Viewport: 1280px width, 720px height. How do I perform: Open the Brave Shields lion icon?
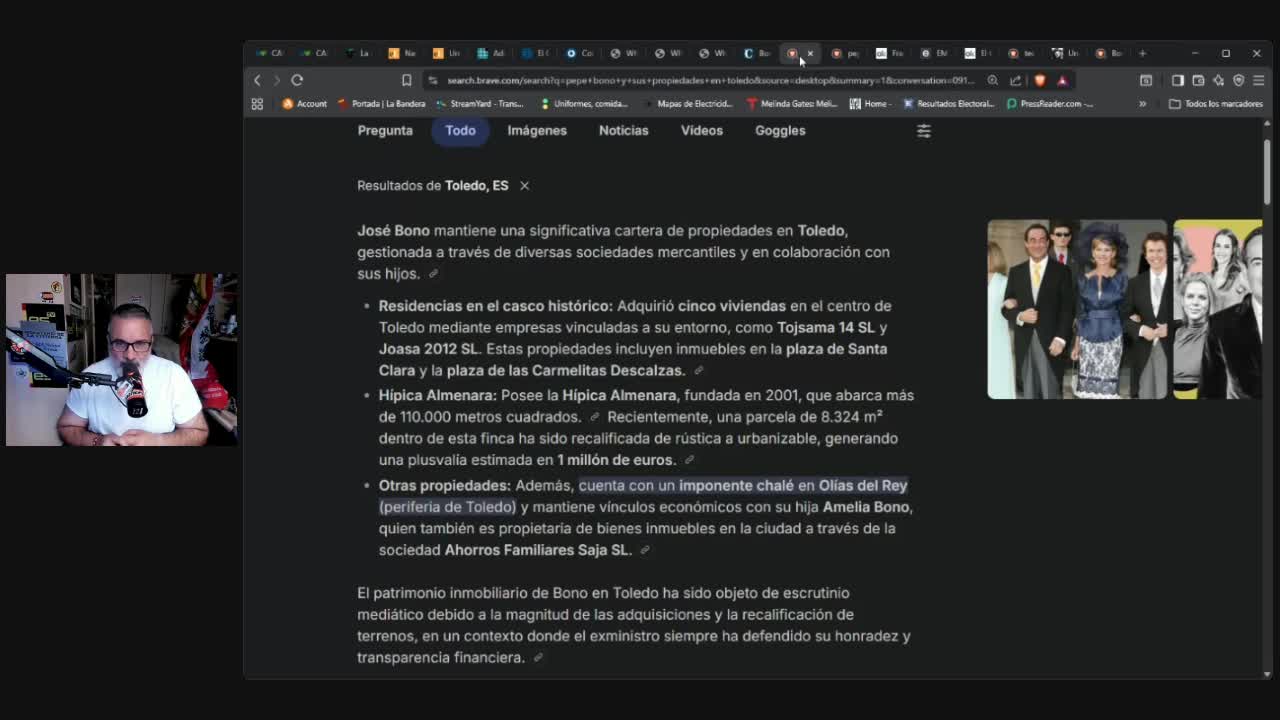point(1040,80)
